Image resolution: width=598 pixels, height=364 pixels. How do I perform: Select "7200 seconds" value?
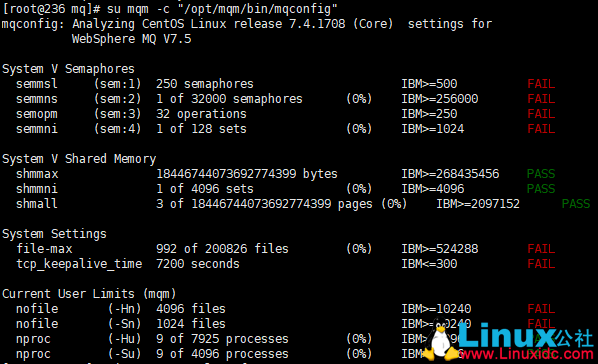(x=198, y=264)
